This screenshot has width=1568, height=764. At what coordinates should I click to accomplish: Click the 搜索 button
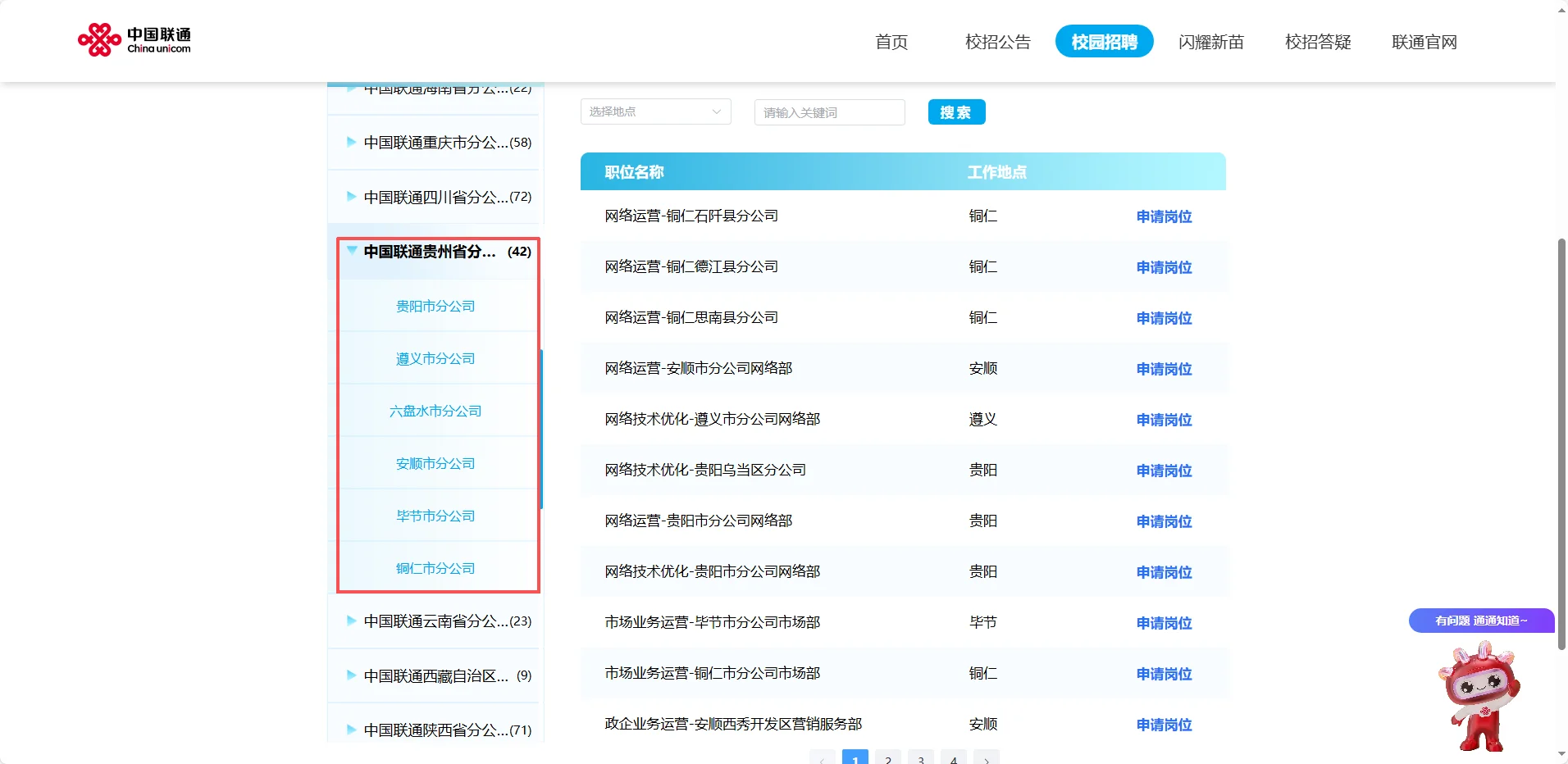[956, 112]
